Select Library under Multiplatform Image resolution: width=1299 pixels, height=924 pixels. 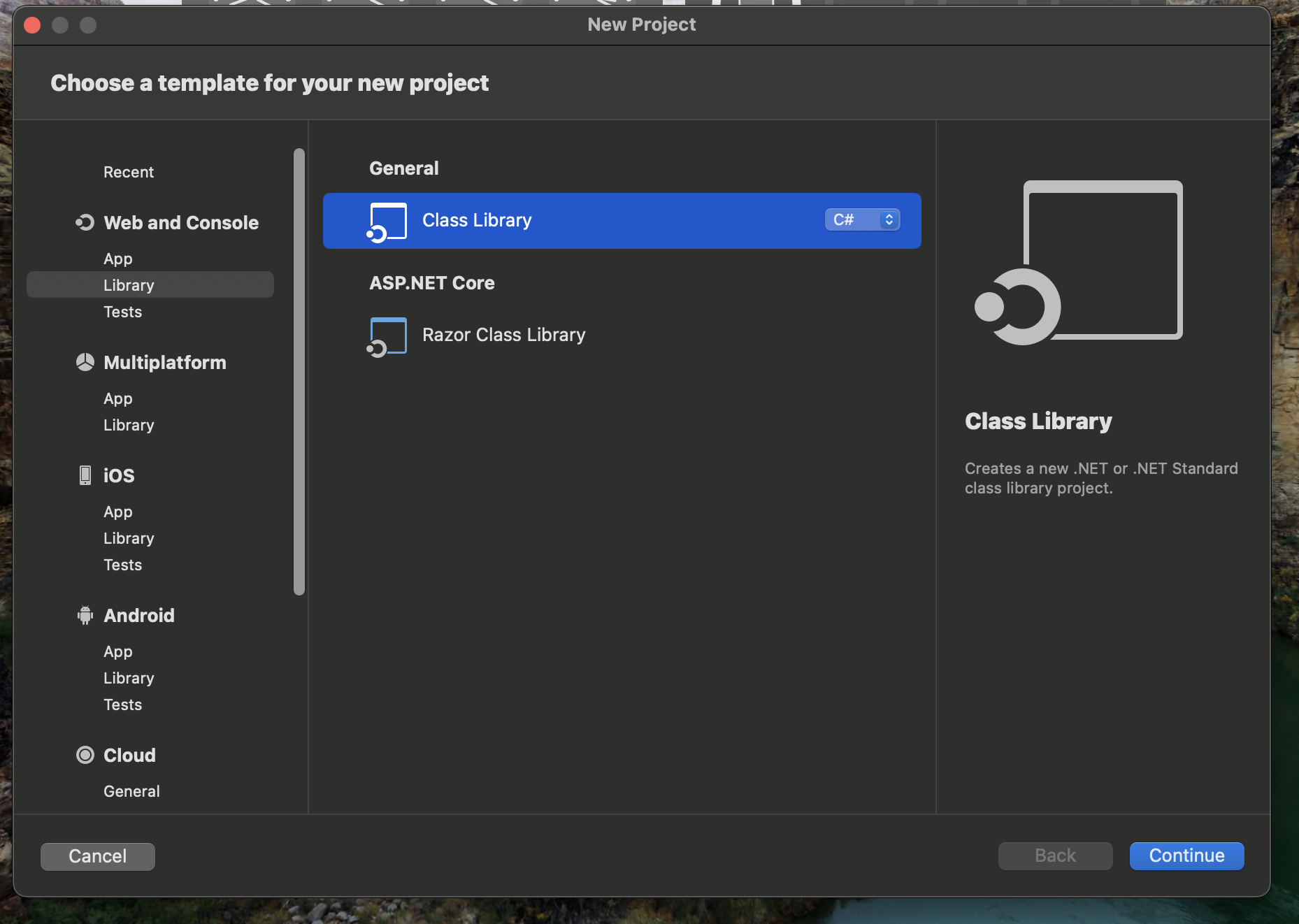coord(129,425)
